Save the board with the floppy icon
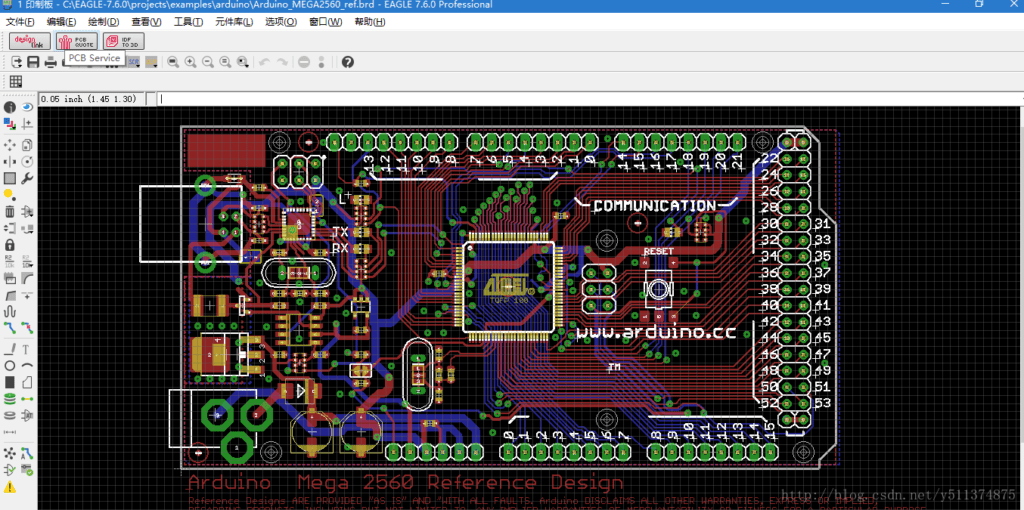 33,62
